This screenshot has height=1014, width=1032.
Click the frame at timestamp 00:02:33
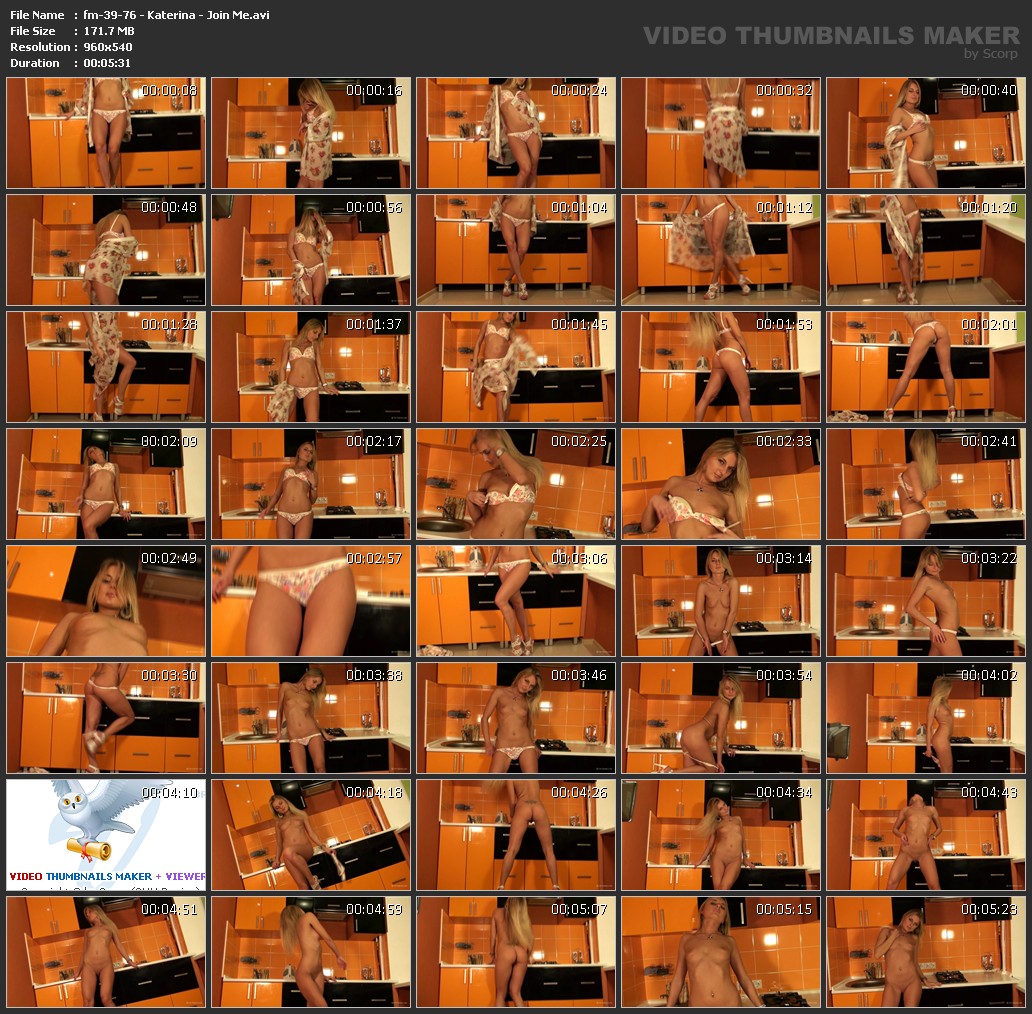pyautogui.click(x=721, y=484)
